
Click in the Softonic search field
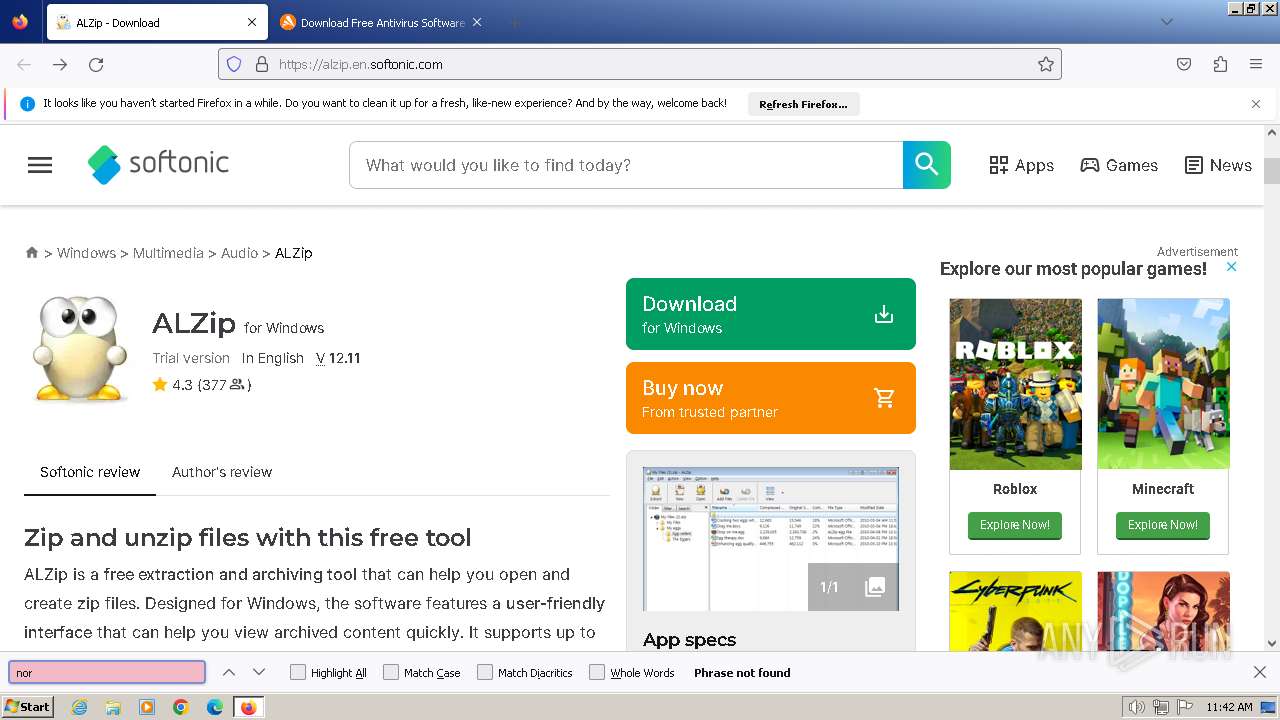626,165
